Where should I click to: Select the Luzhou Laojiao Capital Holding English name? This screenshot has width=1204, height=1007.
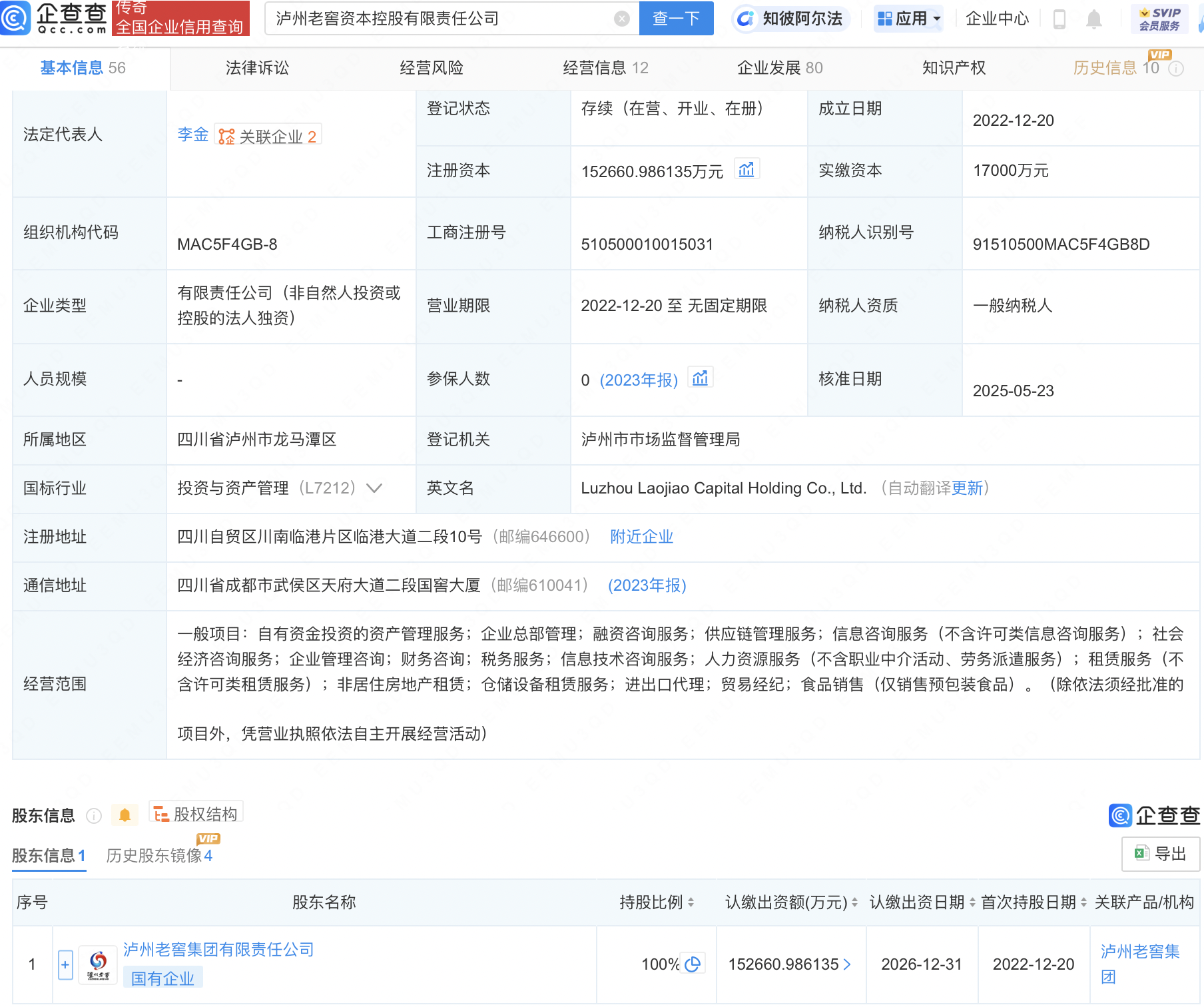723,488
